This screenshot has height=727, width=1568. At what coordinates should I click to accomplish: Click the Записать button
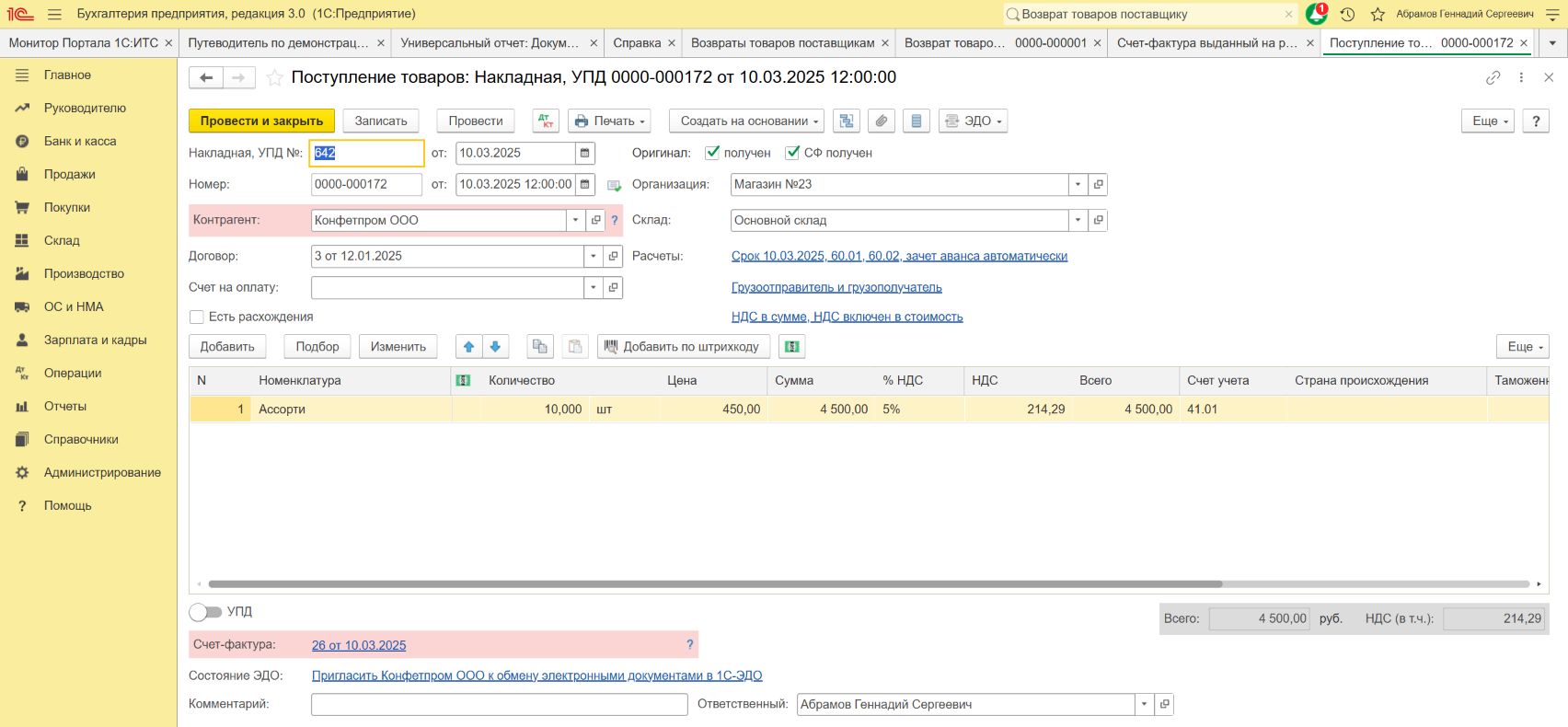click(x=381, y=121)
